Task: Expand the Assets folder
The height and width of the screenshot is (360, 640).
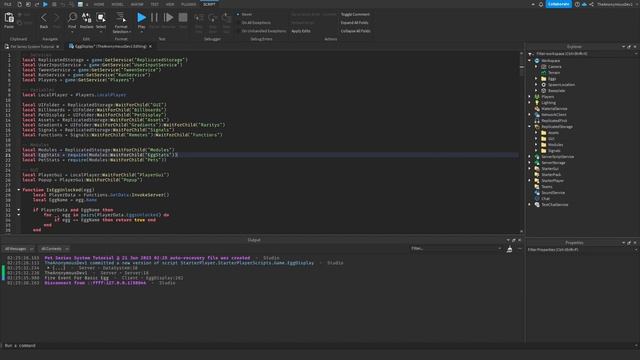Action: (536, 133)
